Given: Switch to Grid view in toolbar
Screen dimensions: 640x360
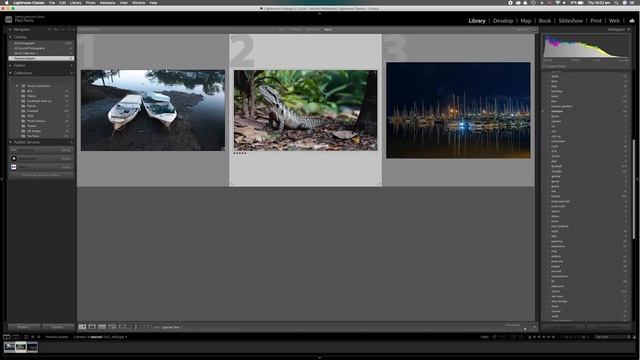Looking at the screenshot, I should tap(82, 327).
